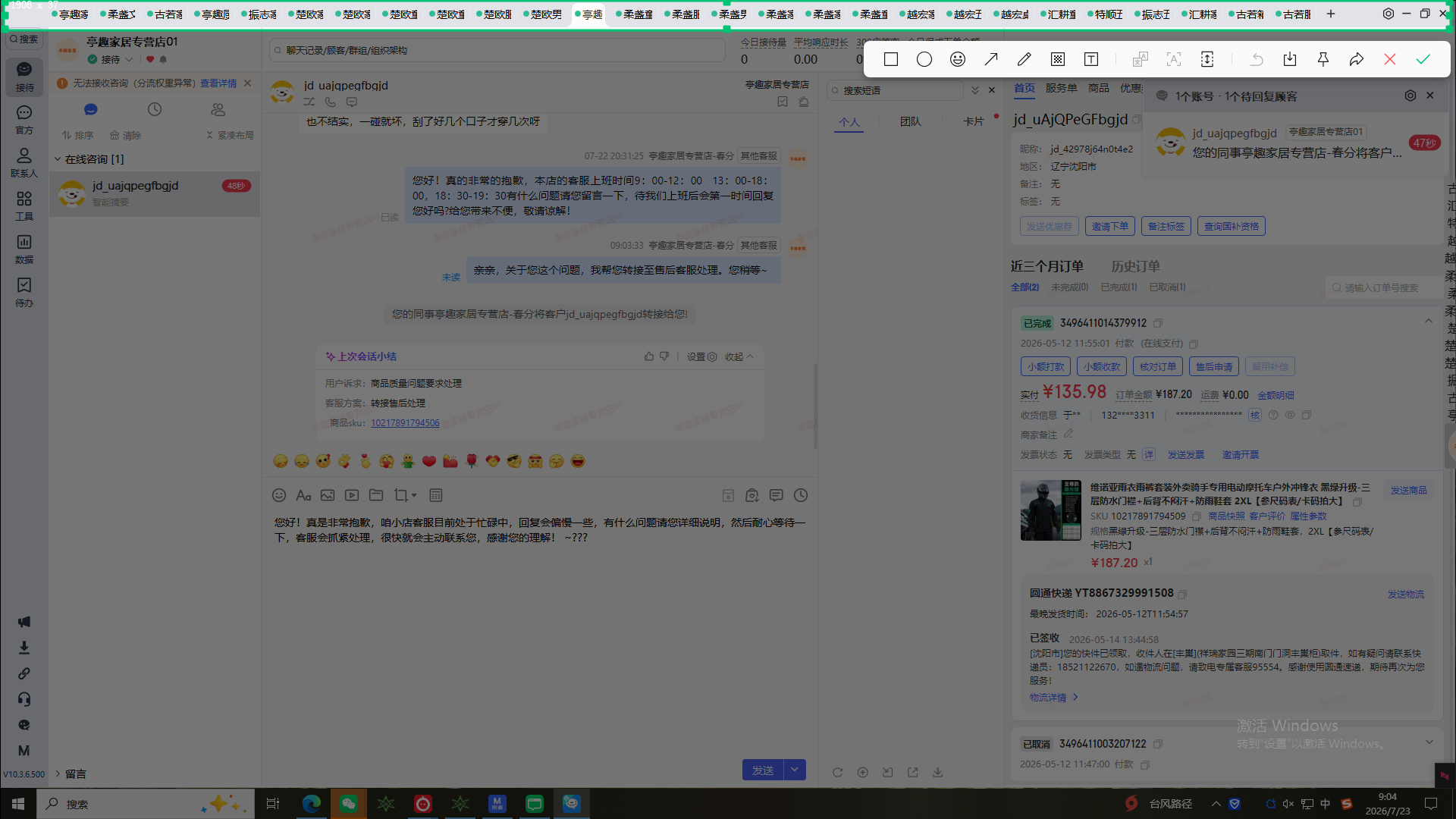Click the thumbs-down on the 上次会话小结 summary
Viewport: 1456px width, 819px height.
pos(664,356)
